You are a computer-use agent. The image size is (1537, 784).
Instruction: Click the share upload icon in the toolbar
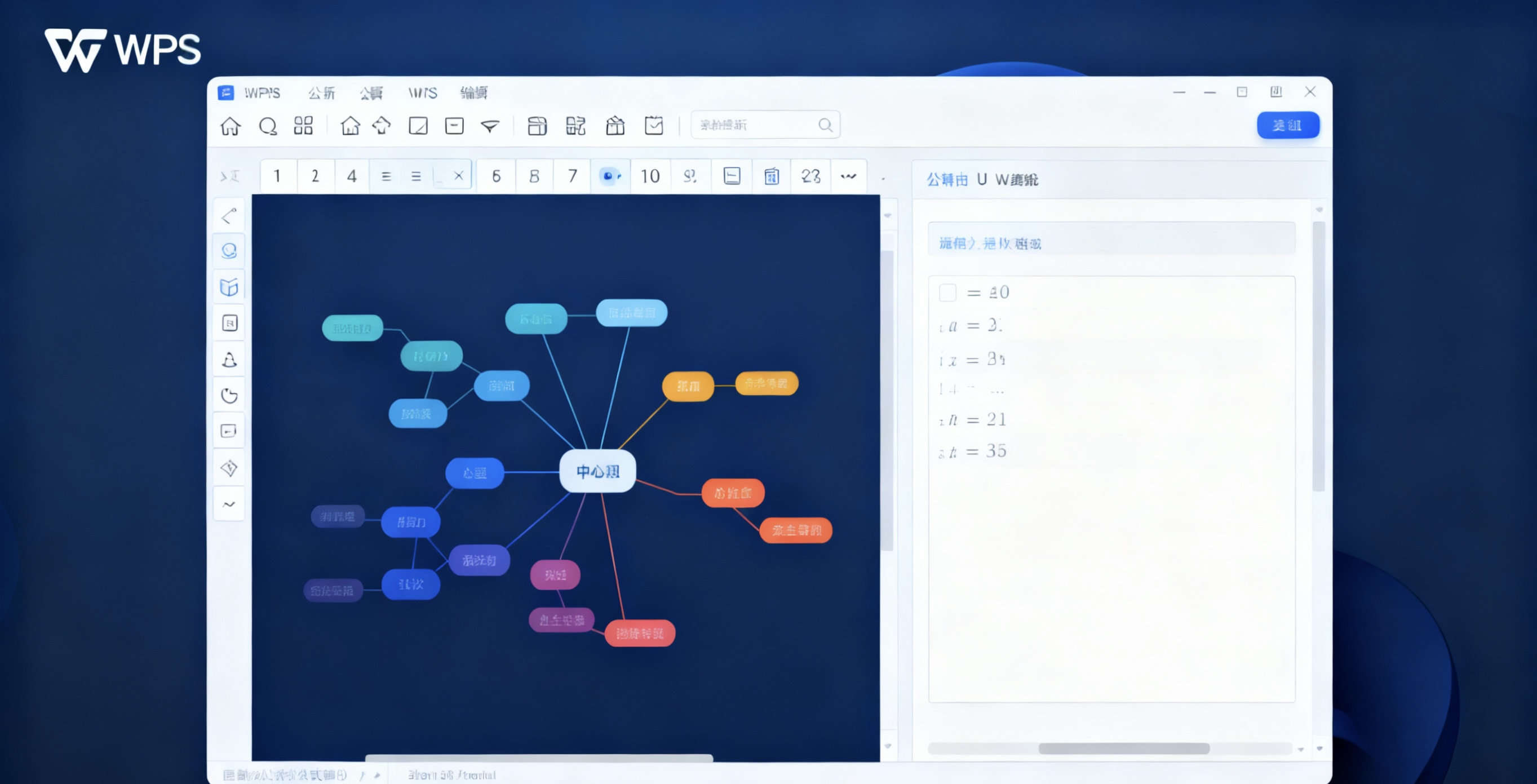382,126
